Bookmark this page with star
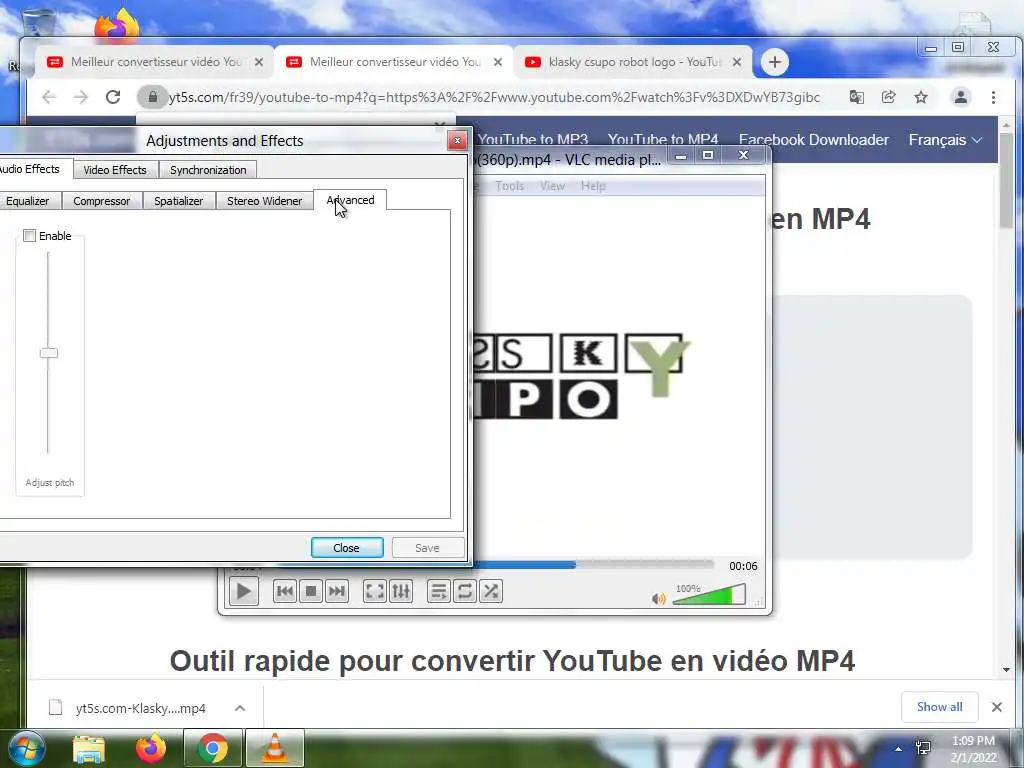This screenshot has height=768, width=1024. 921,97
